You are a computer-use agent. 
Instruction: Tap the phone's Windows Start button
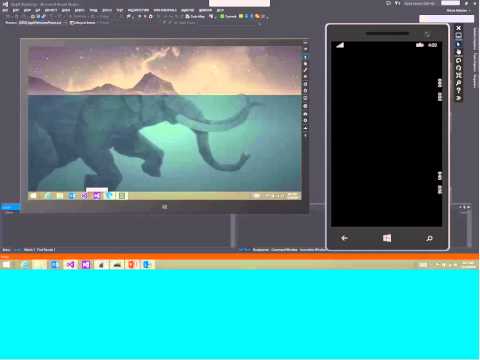387,238
